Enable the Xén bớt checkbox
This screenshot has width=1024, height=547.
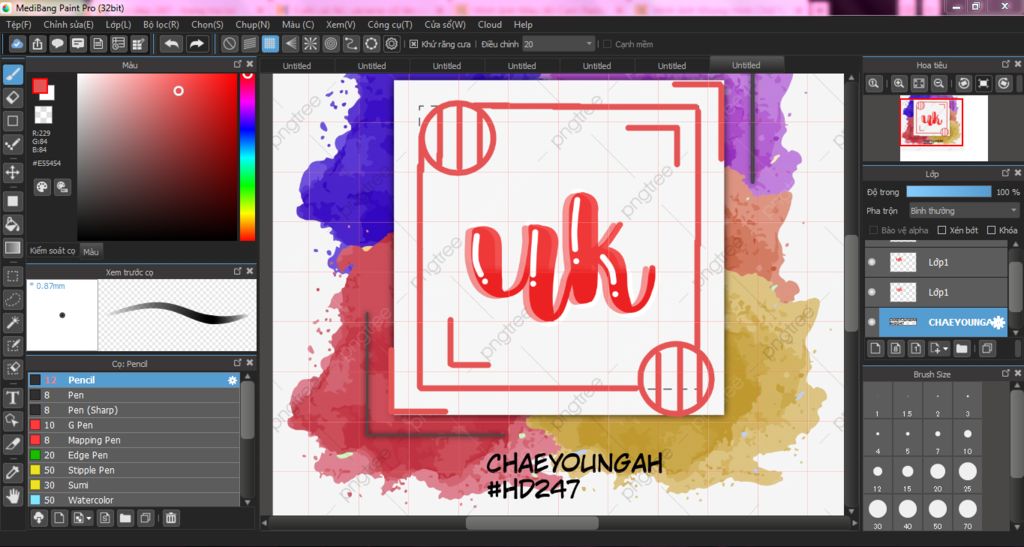942,230
